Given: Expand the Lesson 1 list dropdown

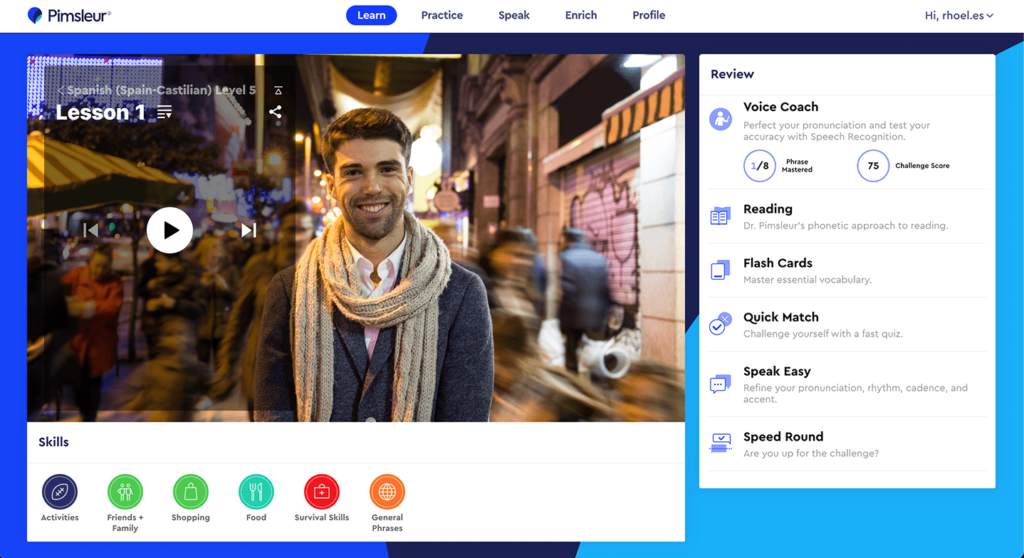Looking at the screenshot, I should (x=165, y=112).
